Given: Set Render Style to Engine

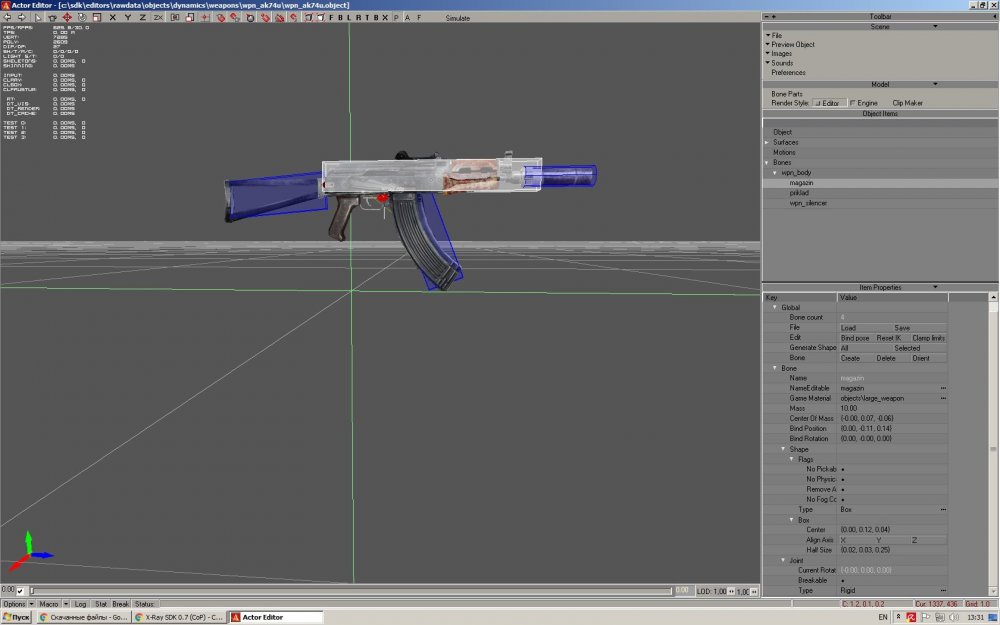Looking at the screenshot, I should pyautogui.click(x=863, y=103).
